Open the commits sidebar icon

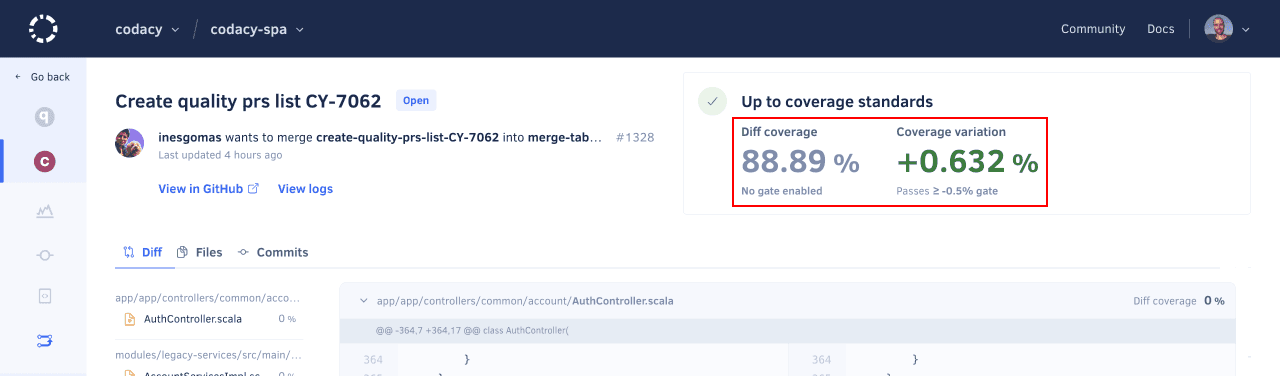[x=44, y=255]
